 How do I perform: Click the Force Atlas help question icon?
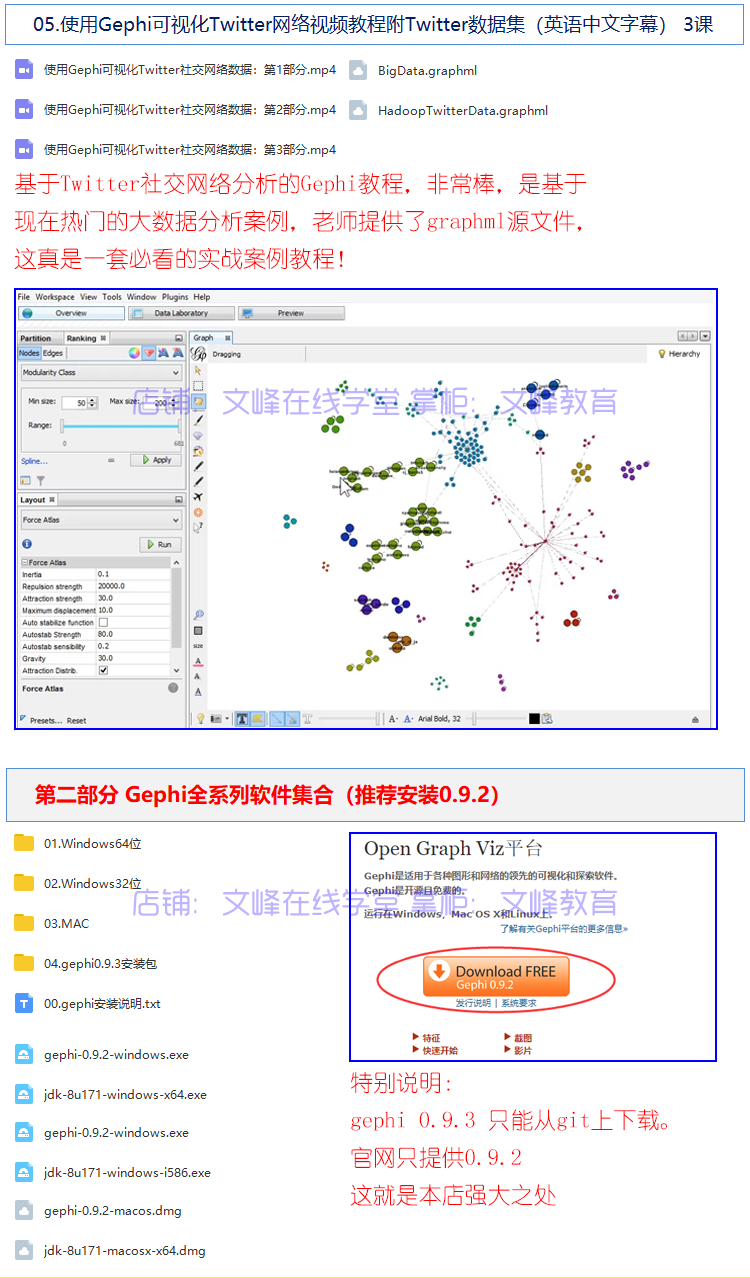(173, 687)
